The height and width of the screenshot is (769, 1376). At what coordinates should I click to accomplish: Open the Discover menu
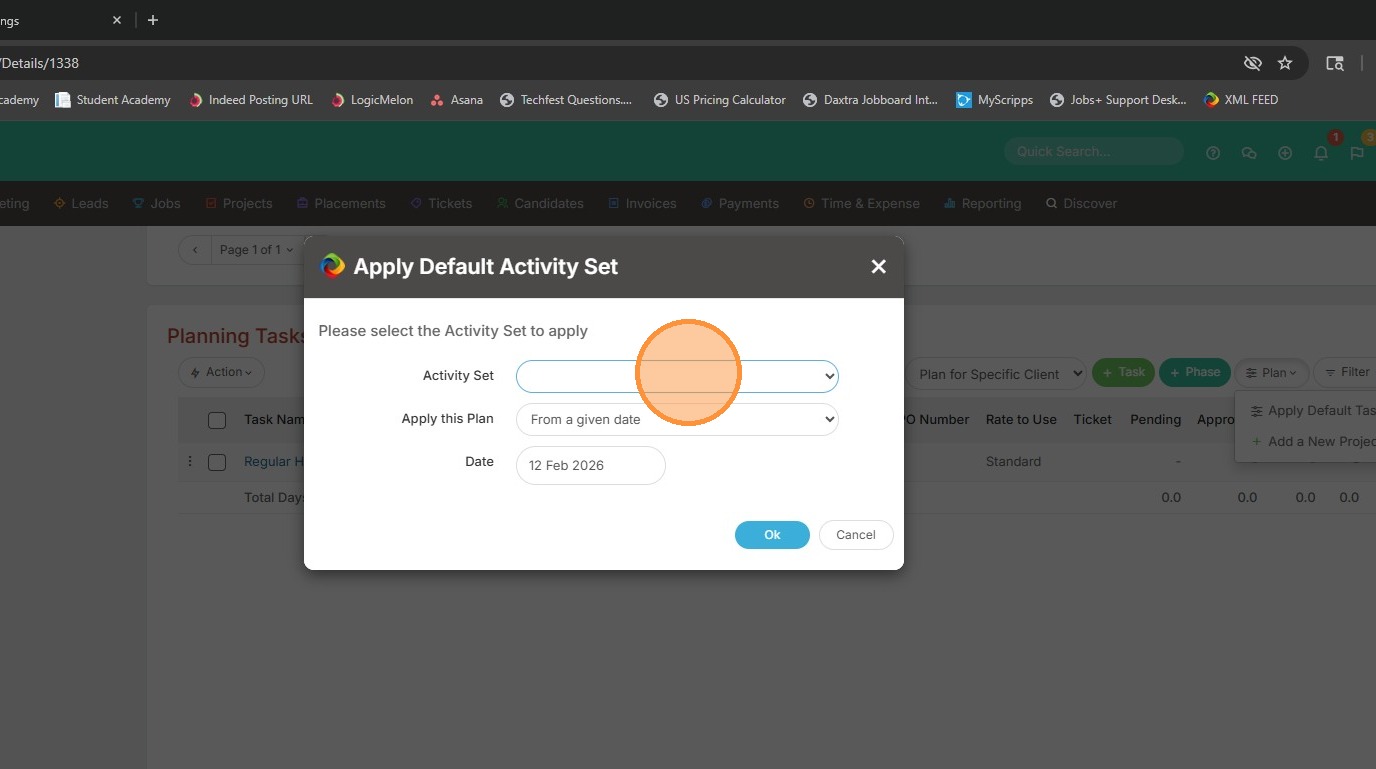[x=1081, y=203]
